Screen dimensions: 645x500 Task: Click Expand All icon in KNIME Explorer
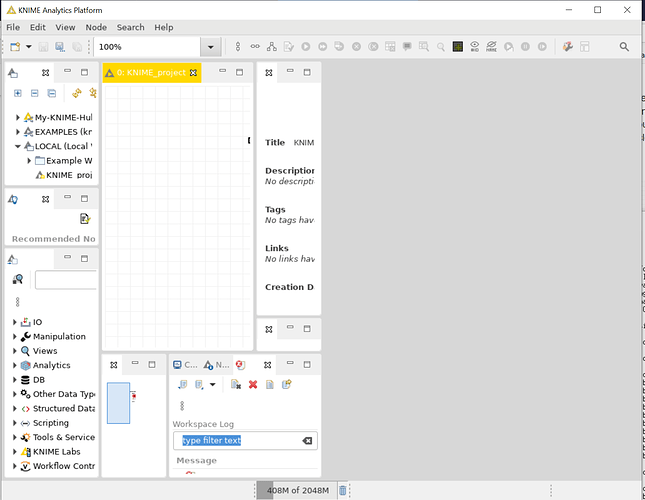(x=18, y=93)
